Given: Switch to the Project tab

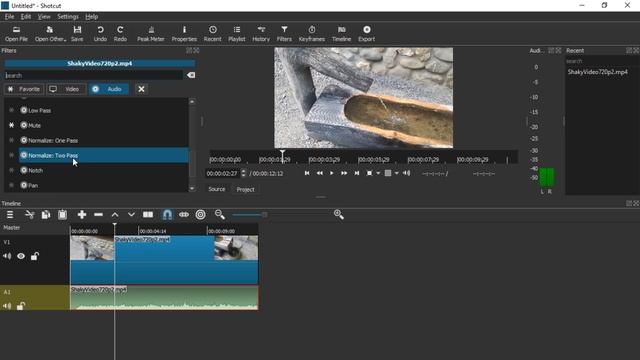Looking at the screenshot, I should pos(245,189).
